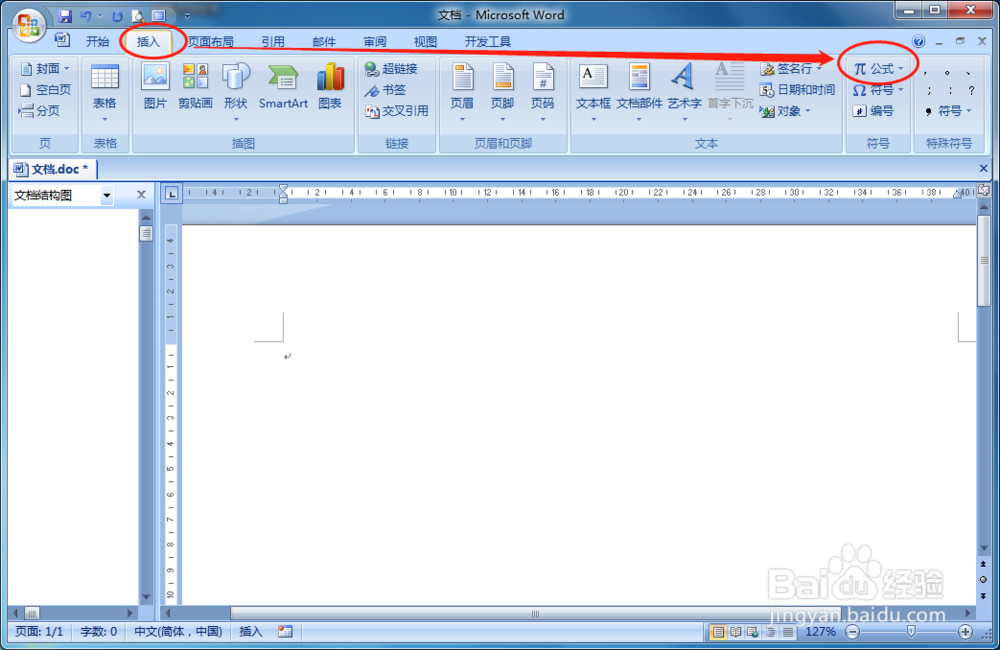Click the 127% zoom level

coord(820,632)
